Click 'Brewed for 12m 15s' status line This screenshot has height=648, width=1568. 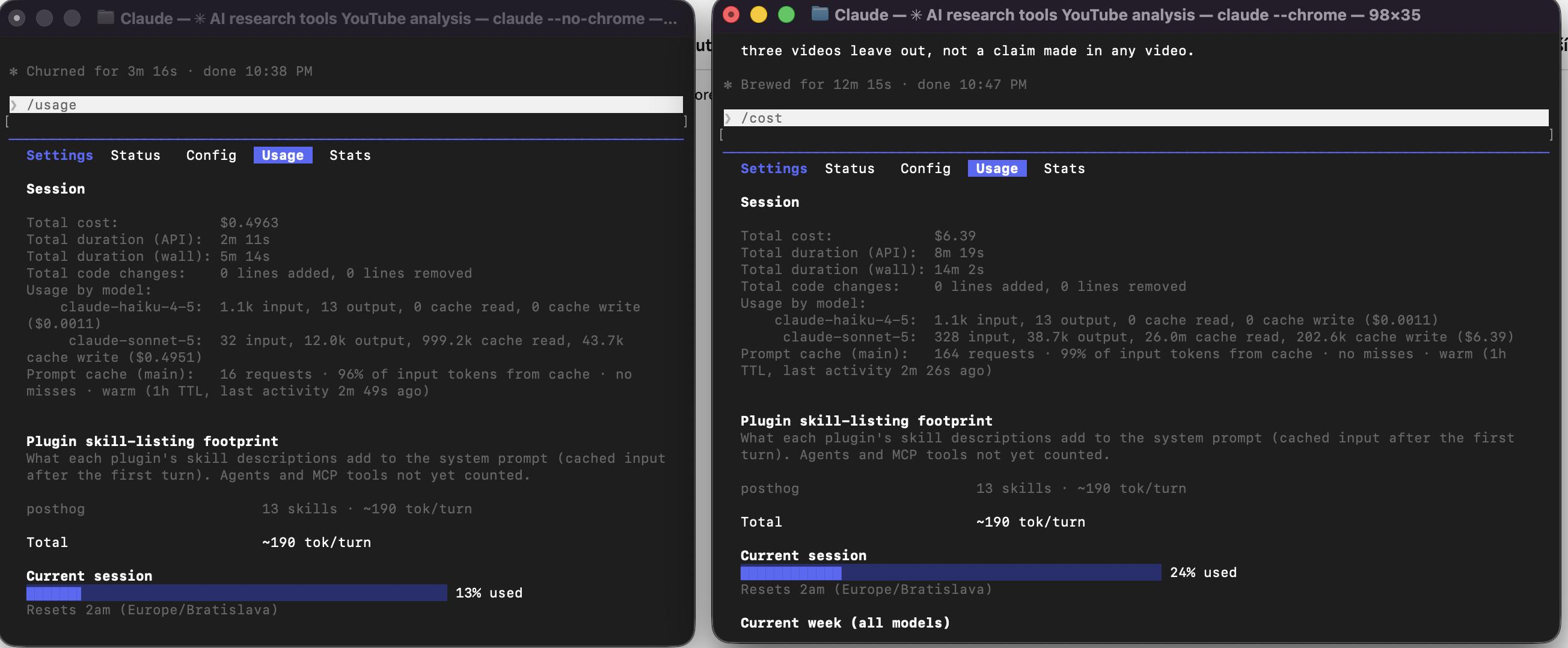pyautogui.click(x=816, y=85)
